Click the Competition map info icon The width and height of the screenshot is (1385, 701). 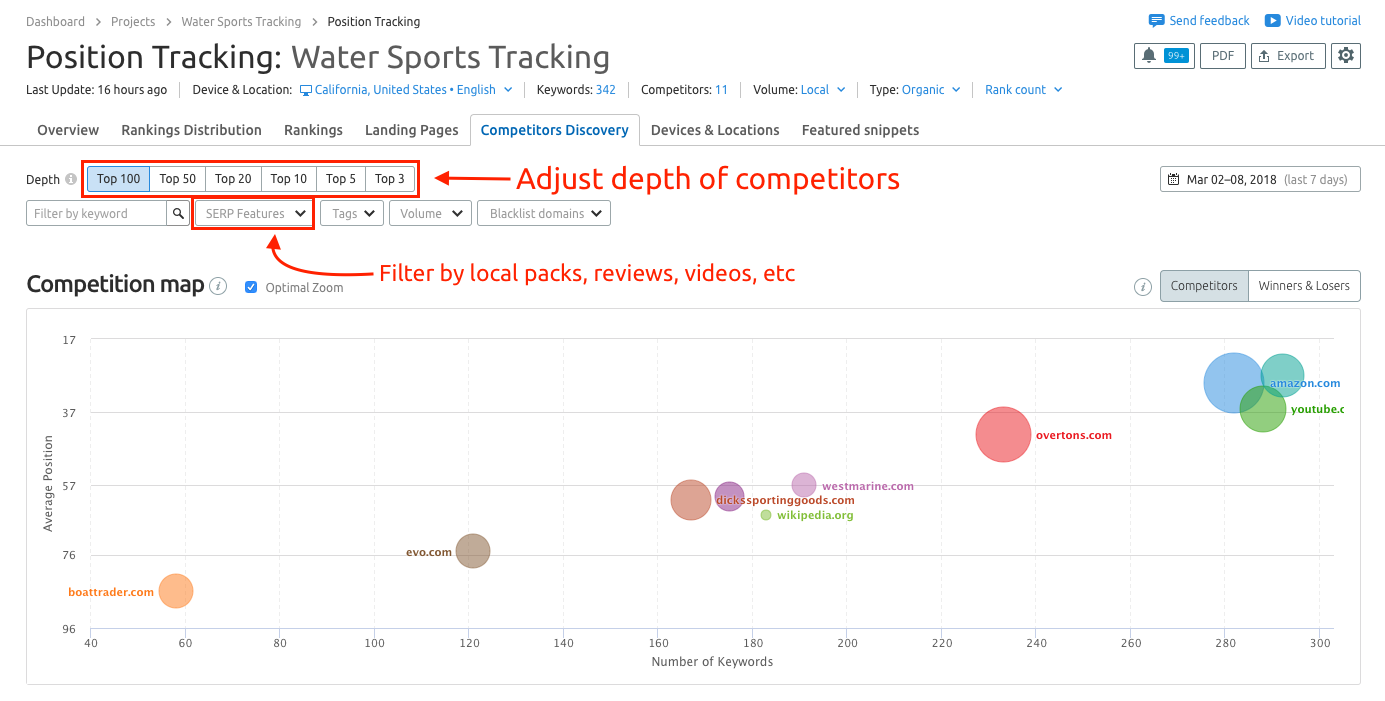point(218,286)
